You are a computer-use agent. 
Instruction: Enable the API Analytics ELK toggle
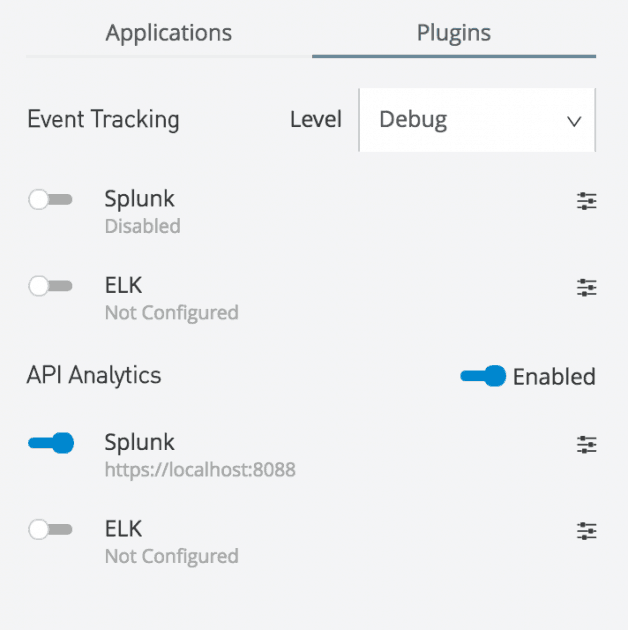51,530
